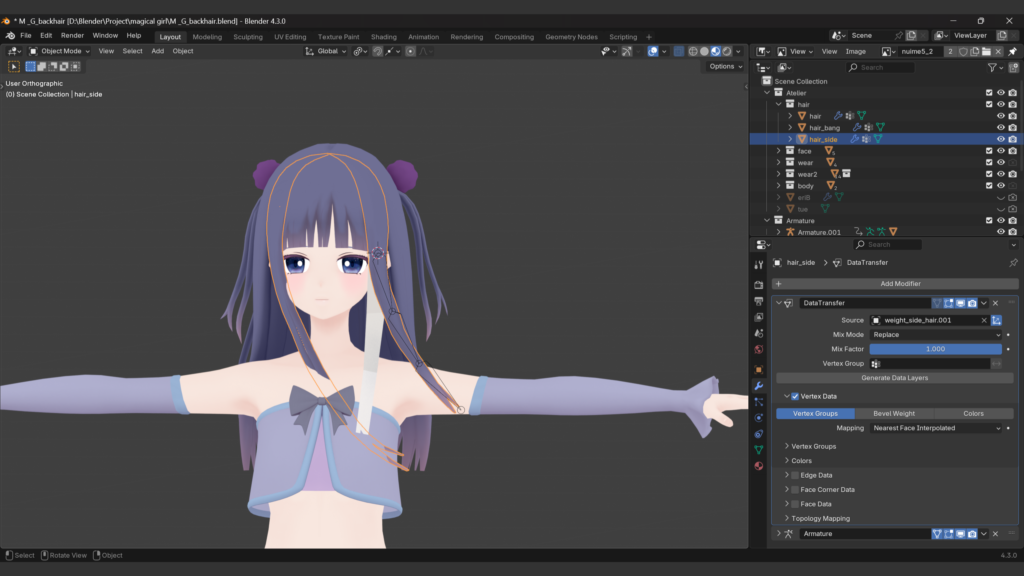The width and height of the screenshot is (1024, 576).
Task: Open the outliner filter funnel icon
Action: click(x=992, y=67)
